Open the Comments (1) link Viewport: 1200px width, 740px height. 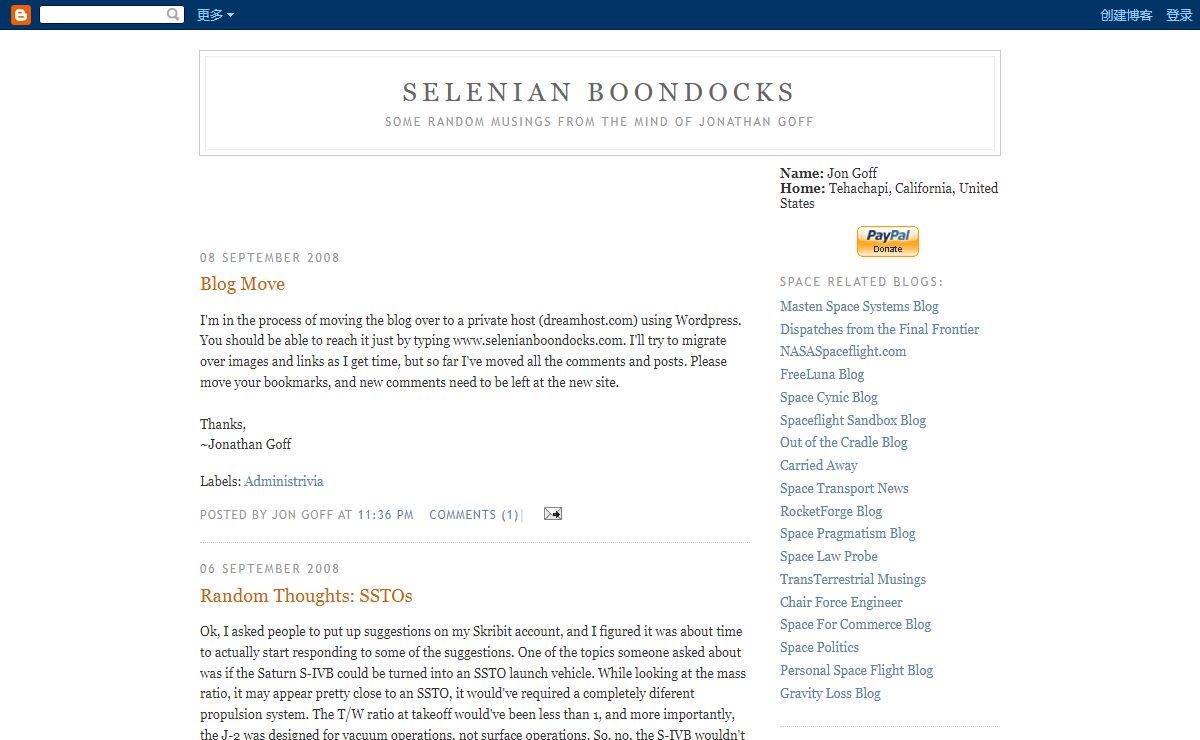[x=474, y=515]
